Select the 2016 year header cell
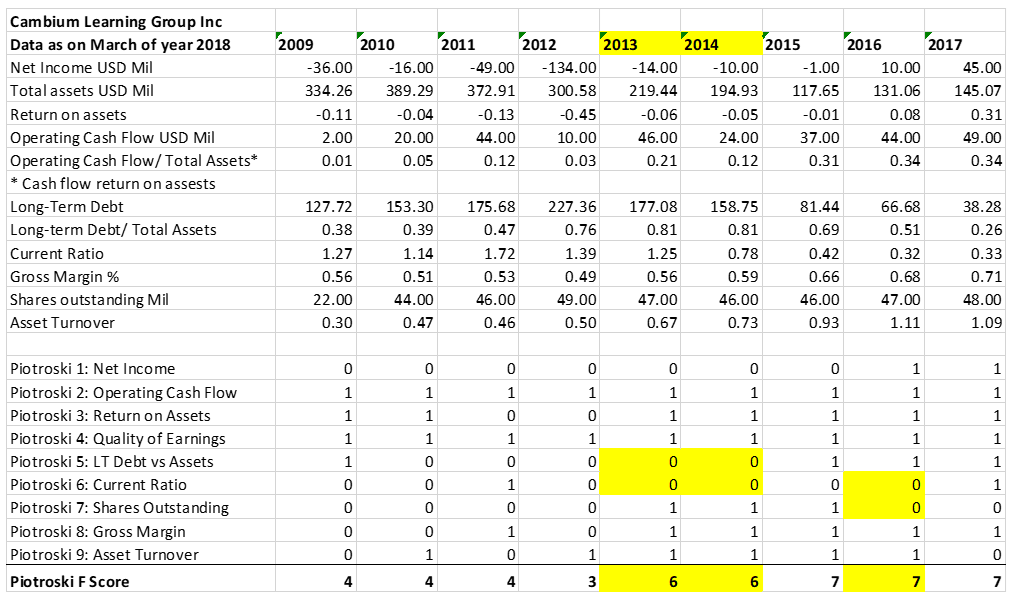Screen dimensions: 1014x598 click(884, 43)
